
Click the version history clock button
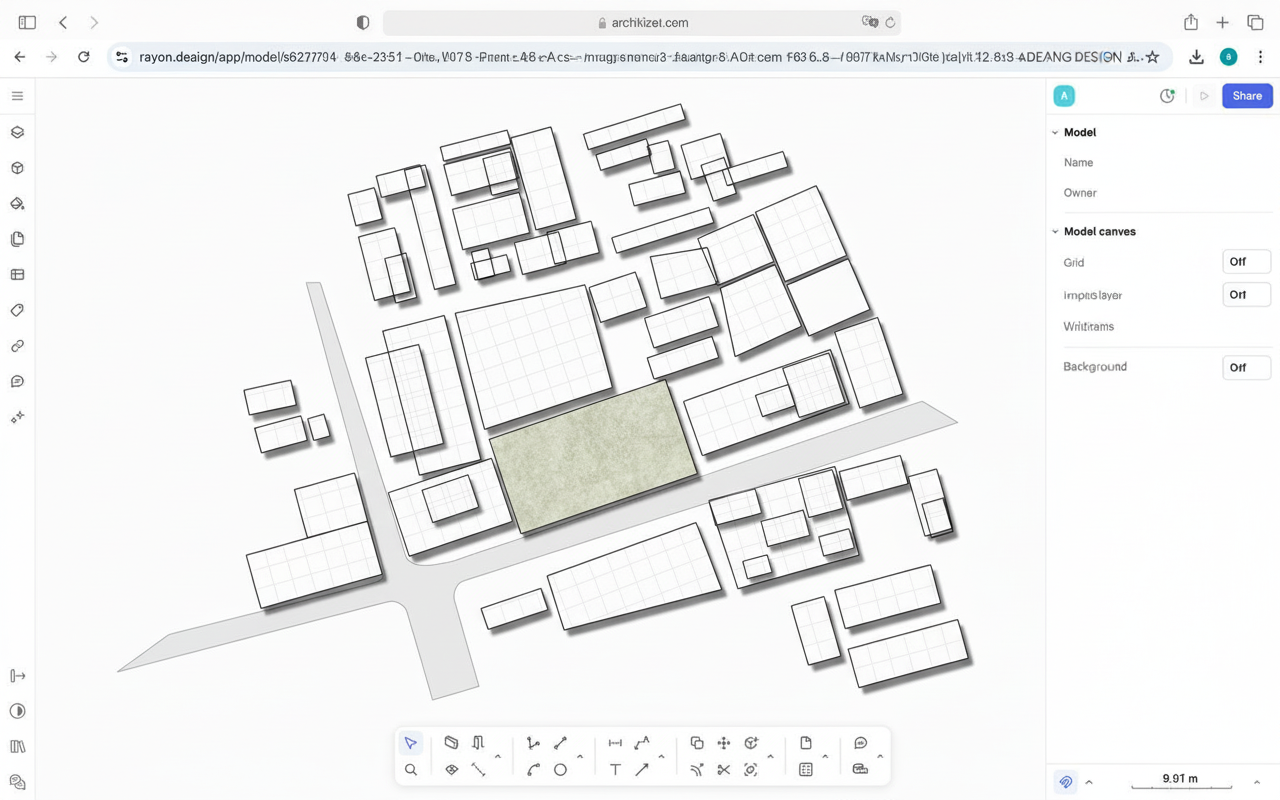point(1167,96)
